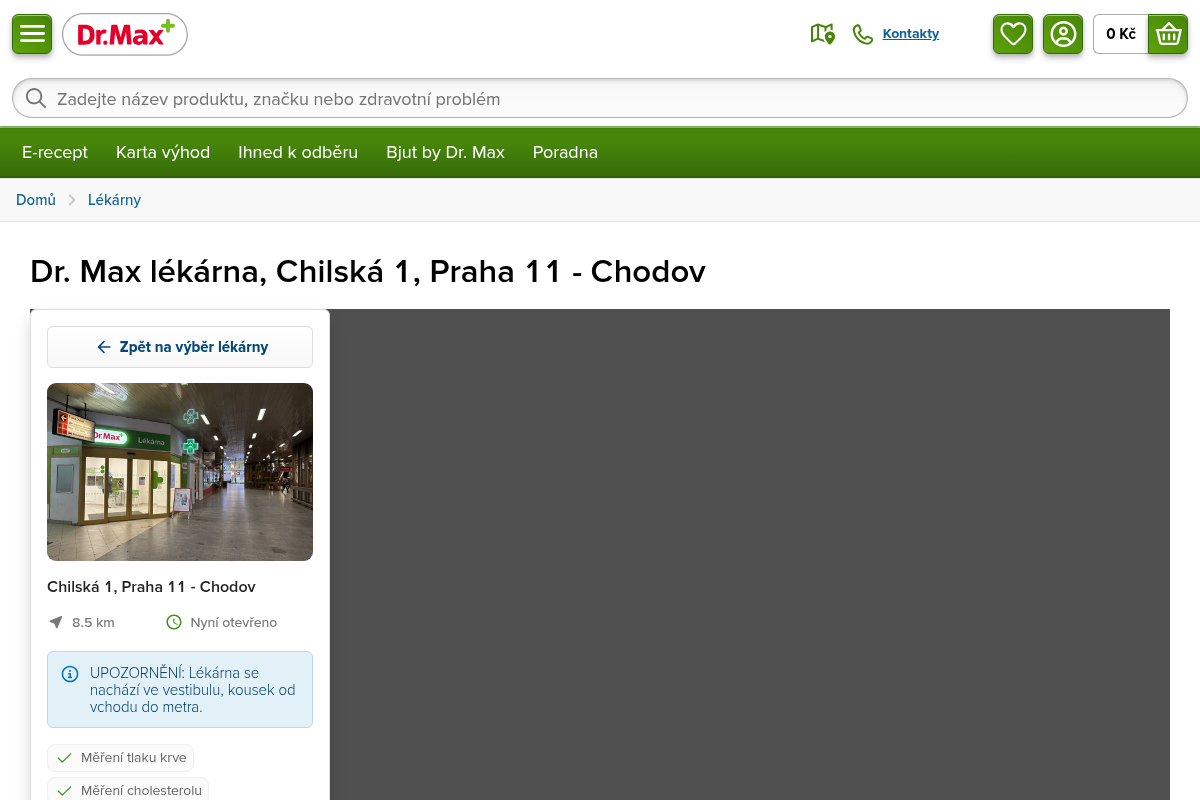1200x800 pixels.
Task: Click the info icon in the UPOZORNĚNÍ notice
Action: (x=70, y=674)
